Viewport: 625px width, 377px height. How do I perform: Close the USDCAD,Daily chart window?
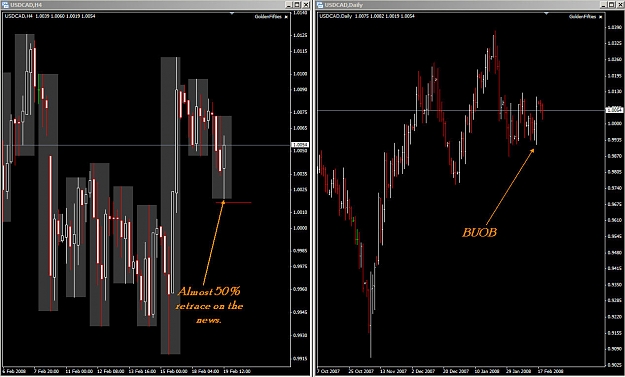click(x=621, y=5)
